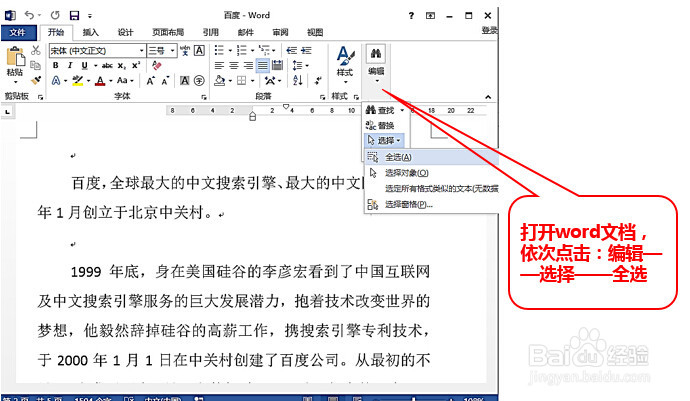This screenshot has width=690, height=401.
Task: Click the character border A icon
Action: click(x=199, y=50)
